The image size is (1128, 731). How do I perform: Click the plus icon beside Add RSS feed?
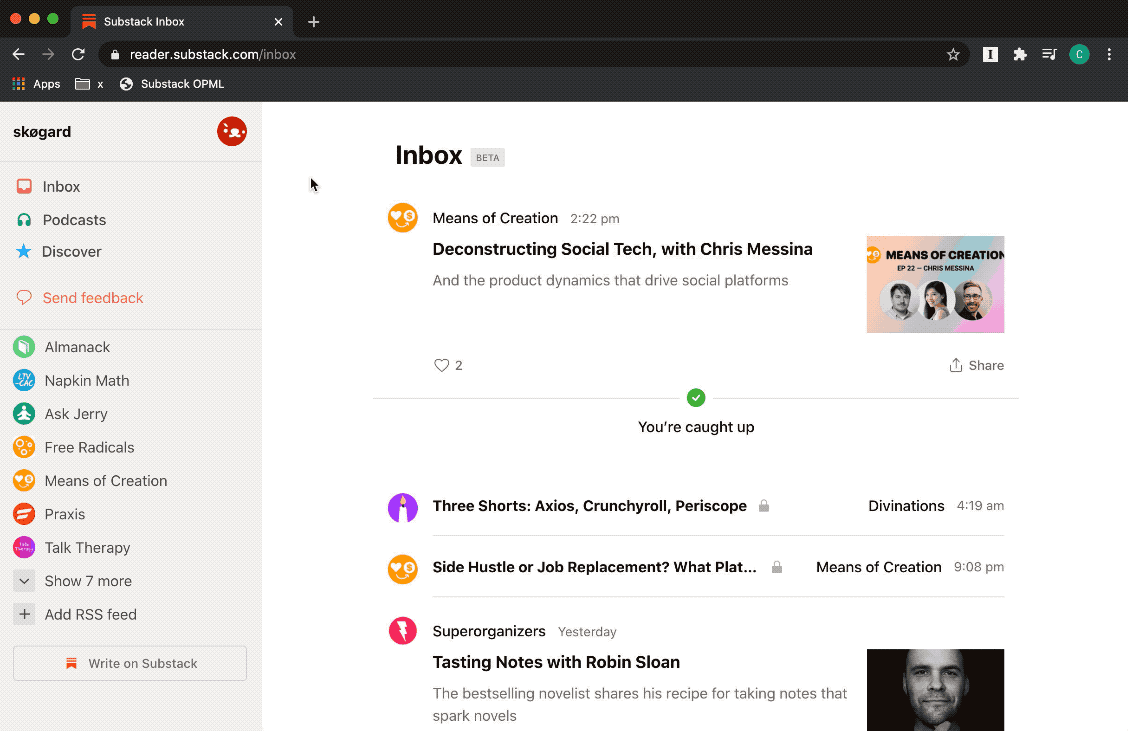pyautogui.click(x=24, y=614)
